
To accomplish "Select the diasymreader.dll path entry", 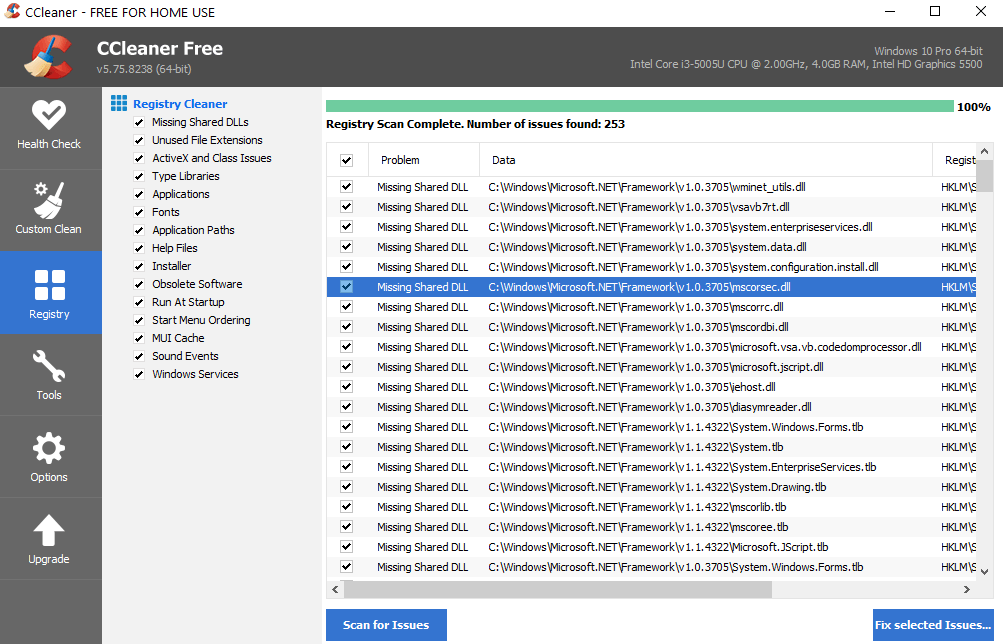I will [650, 407].
